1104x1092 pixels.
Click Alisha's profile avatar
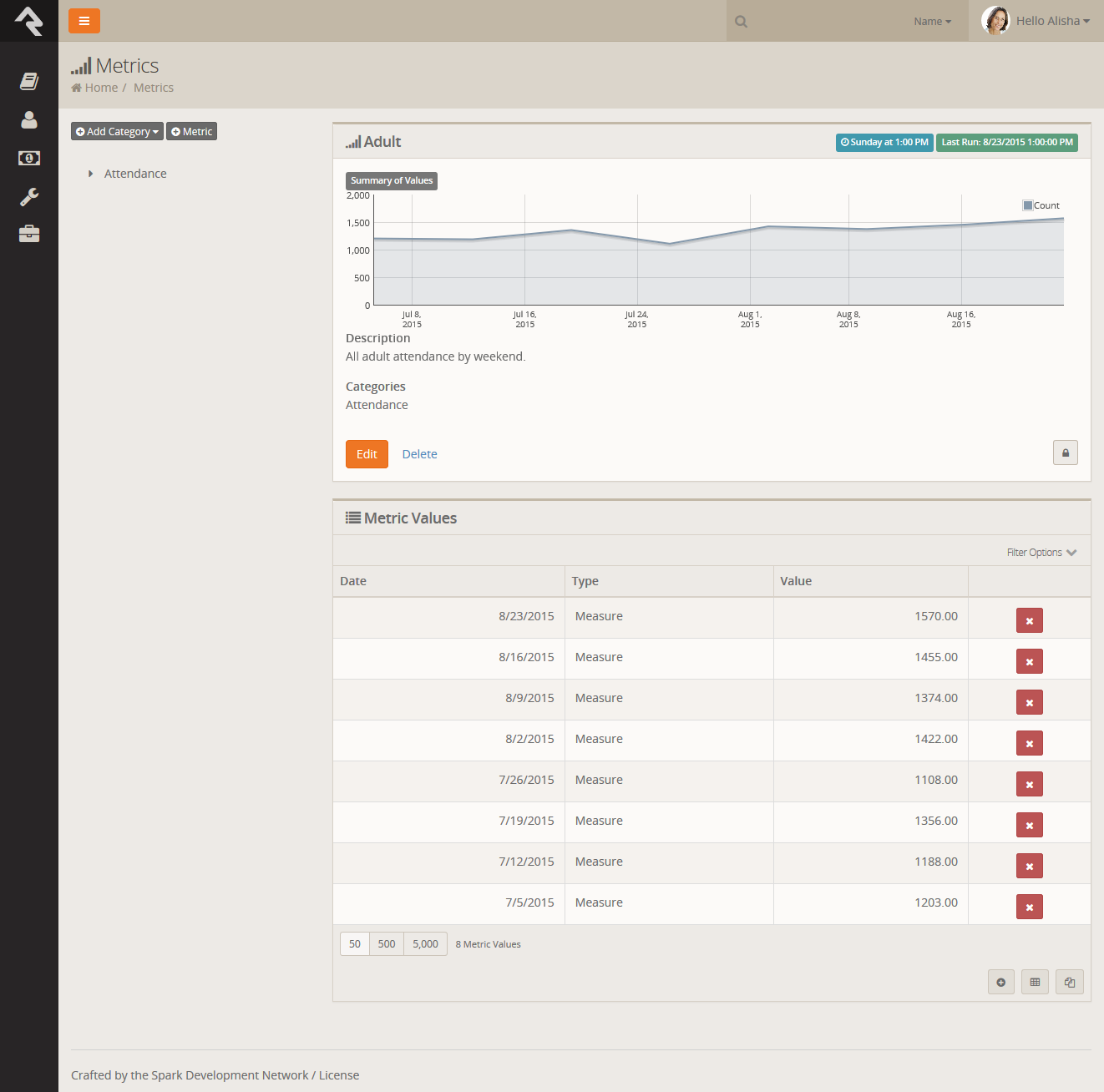995,21
